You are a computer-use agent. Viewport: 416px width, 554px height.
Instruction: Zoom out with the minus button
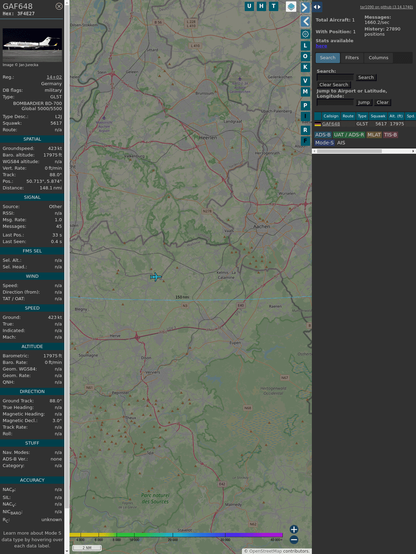tap(294, 540)
